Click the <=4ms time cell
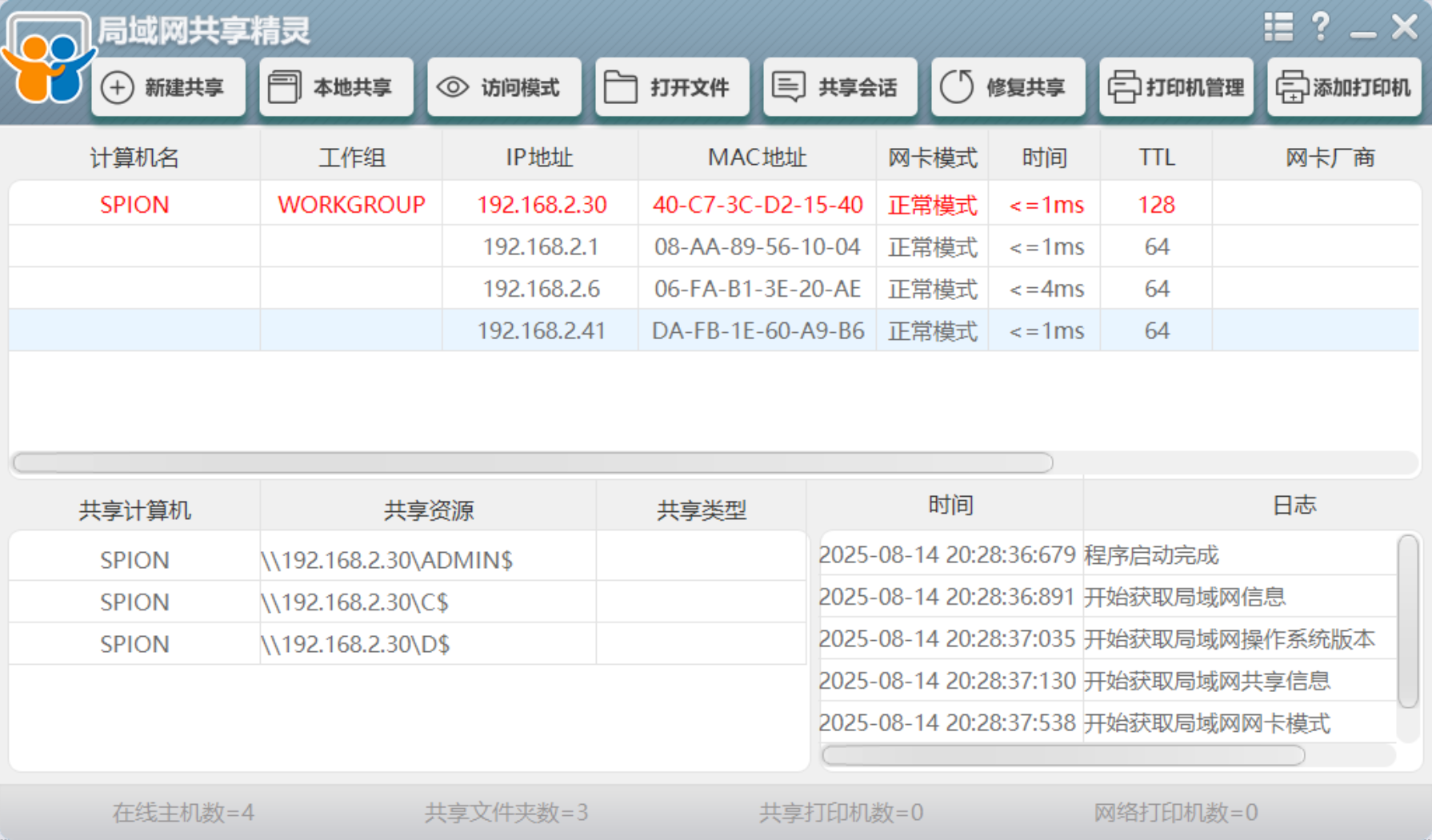Screen dimensions: 1432x840 pos(1046,289)
